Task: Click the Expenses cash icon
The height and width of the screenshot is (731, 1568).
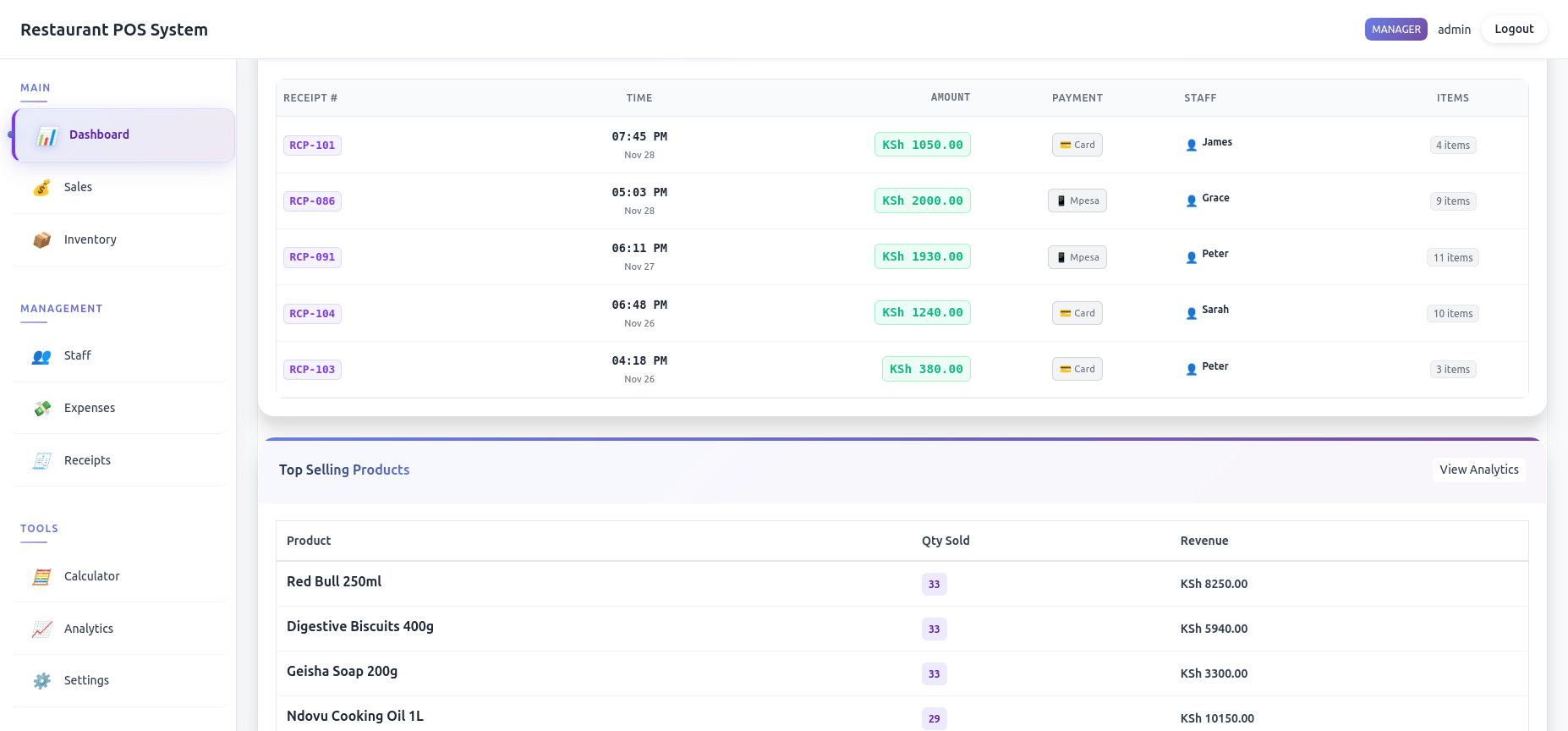Action: click(x=41, y=409)
